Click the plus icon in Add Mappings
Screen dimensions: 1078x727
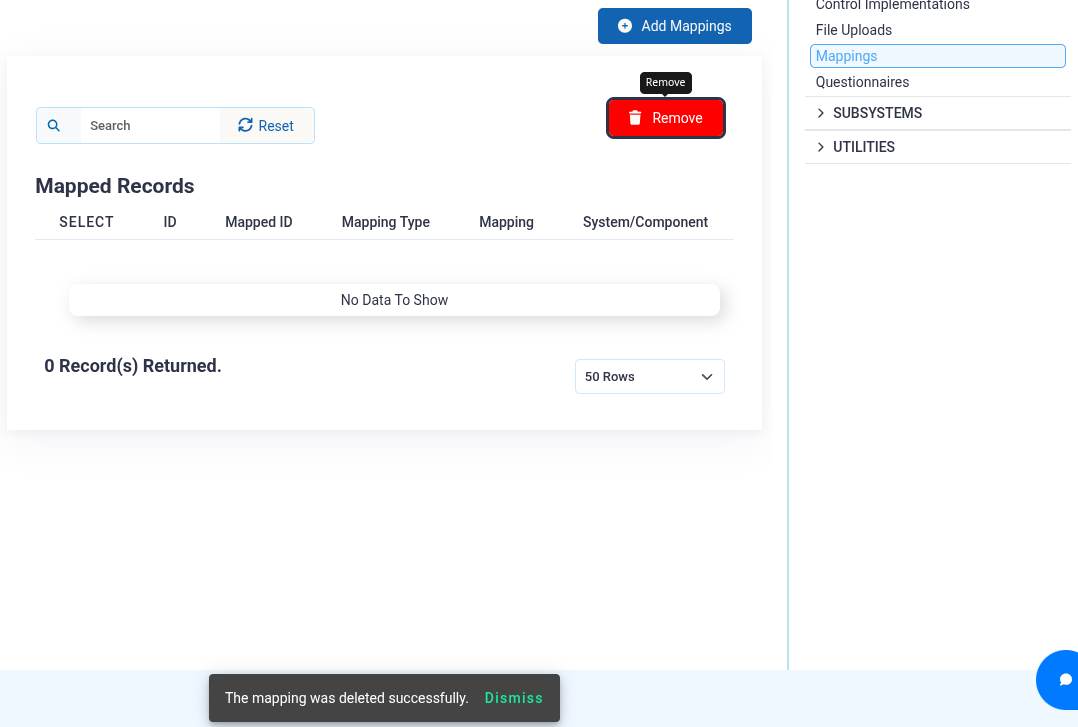625,26
